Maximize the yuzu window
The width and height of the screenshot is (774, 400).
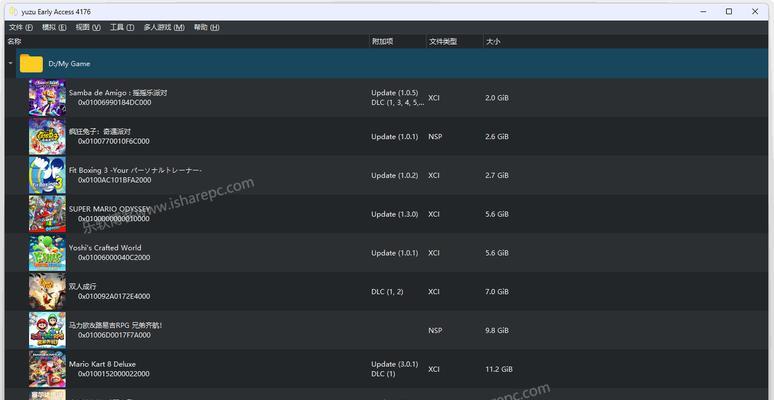(x=729, y=11)
